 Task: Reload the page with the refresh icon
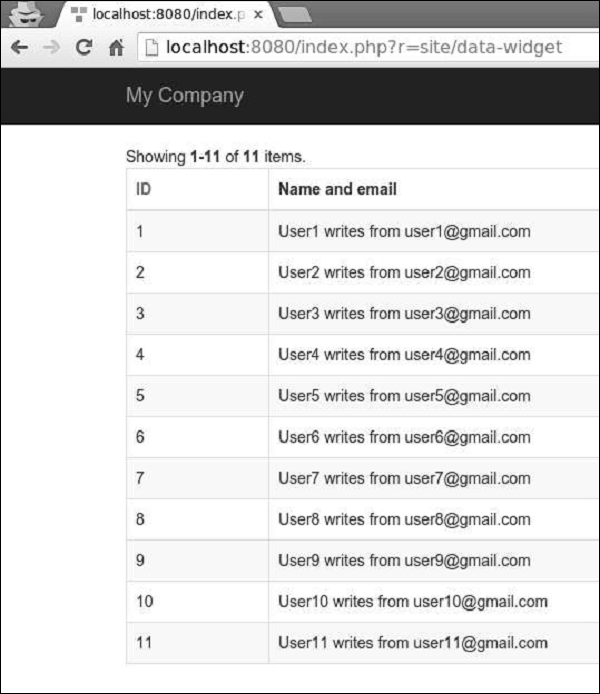tap(84, 47)
